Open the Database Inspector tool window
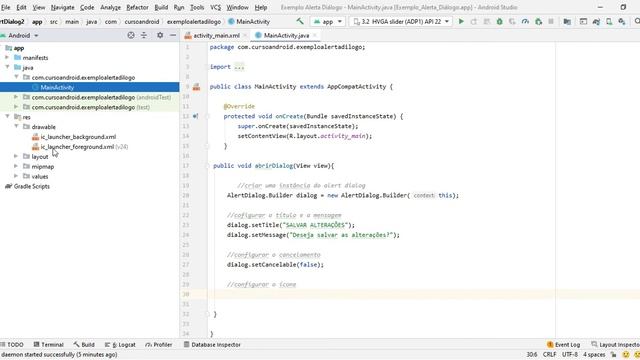The image size is (640, 360). [x=212, y=345]
